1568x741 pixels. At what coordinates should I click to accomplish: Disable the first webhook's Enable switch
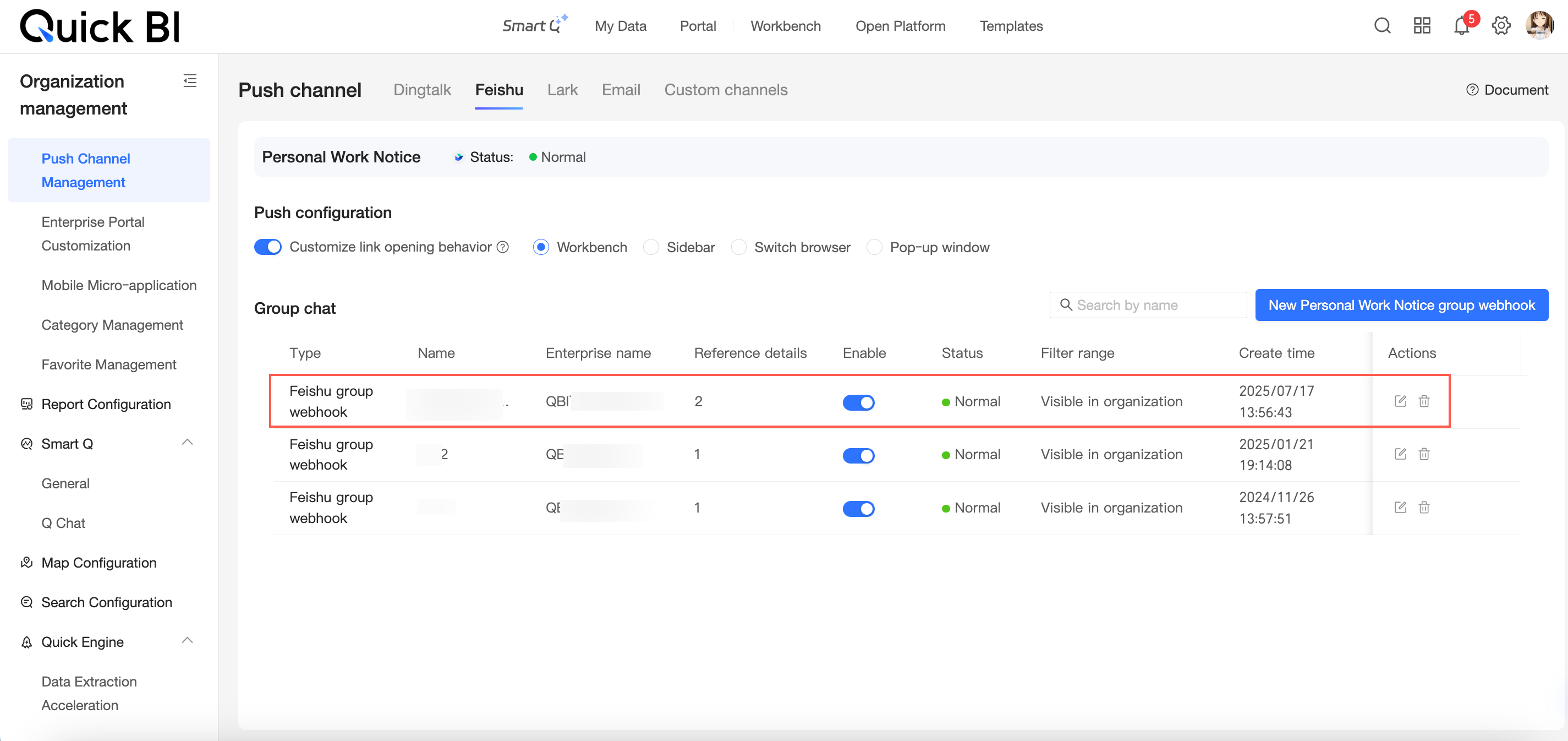(x=858, y=402)
